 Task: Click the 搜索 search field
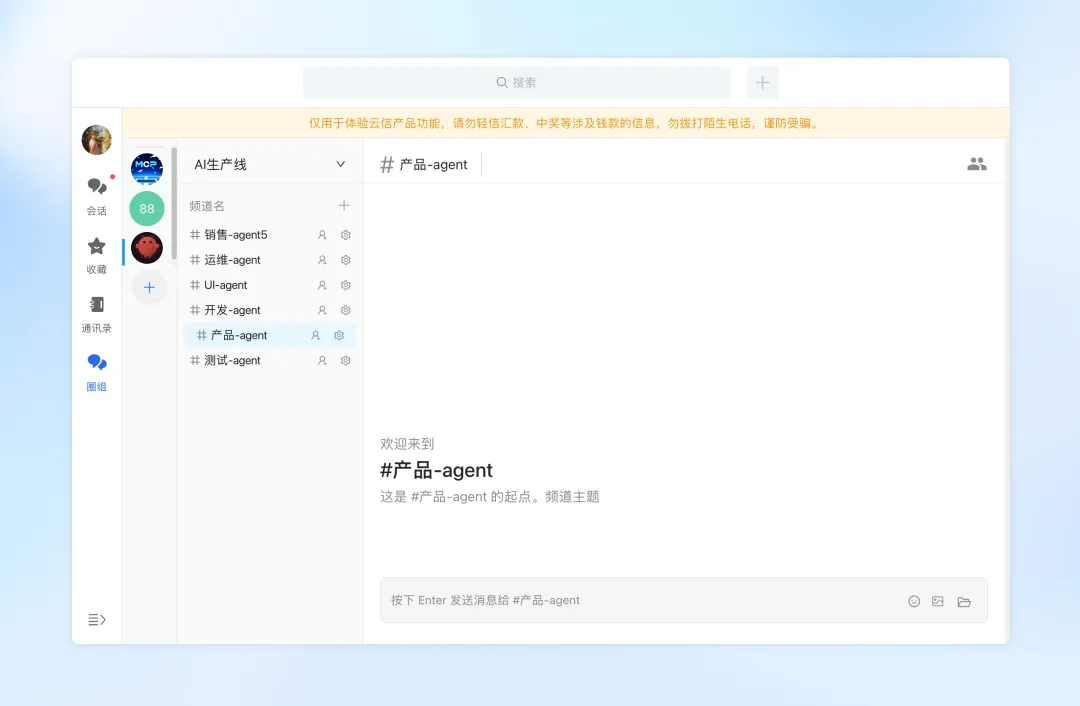tap(517, 83)
